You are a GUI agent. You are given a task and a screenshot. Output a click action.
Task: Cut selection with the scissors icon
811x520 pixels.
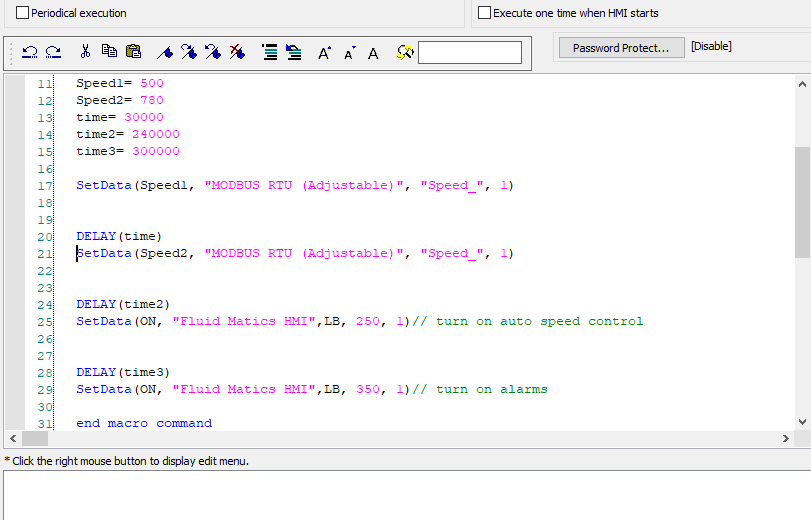click(85, 52)
